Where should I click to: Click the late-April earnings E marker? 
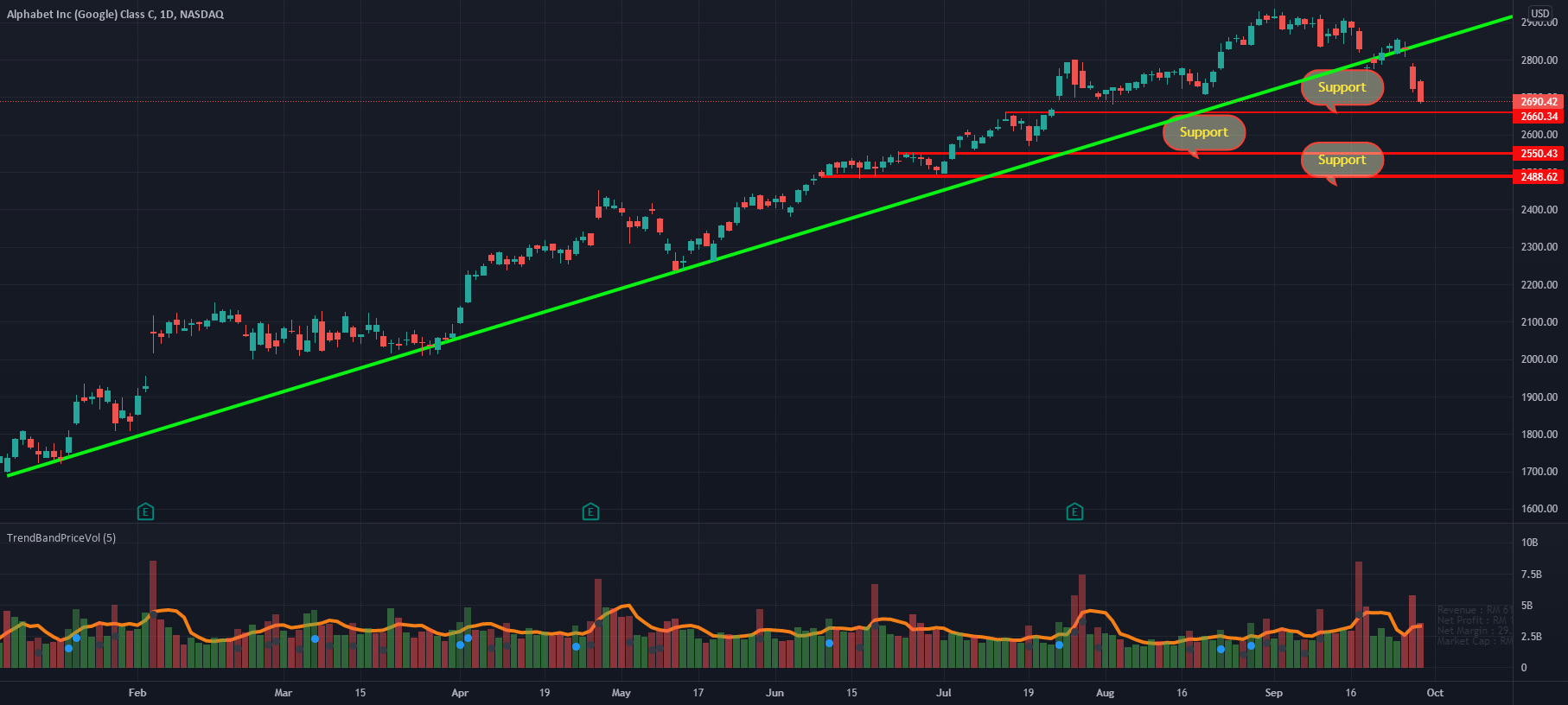(x=590, y=512)
